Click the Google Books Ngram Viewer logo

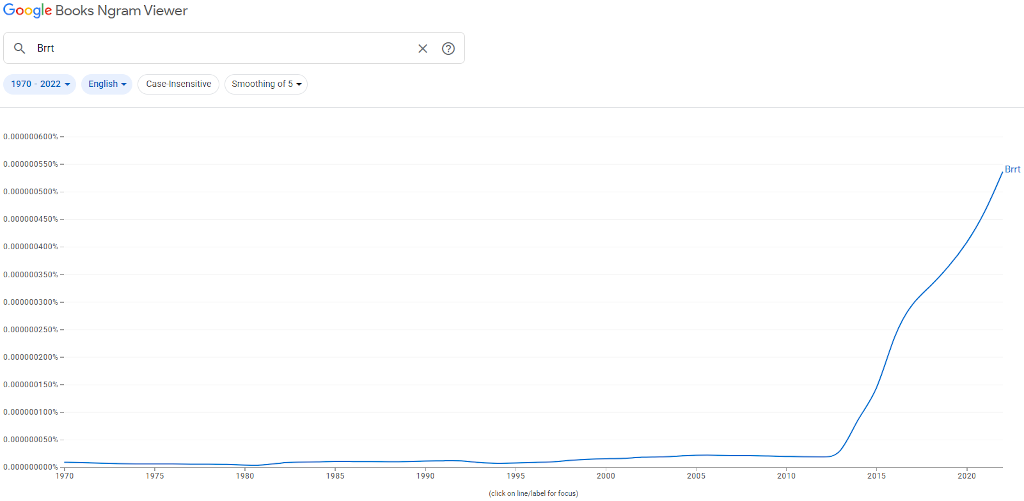coord(95,11)
